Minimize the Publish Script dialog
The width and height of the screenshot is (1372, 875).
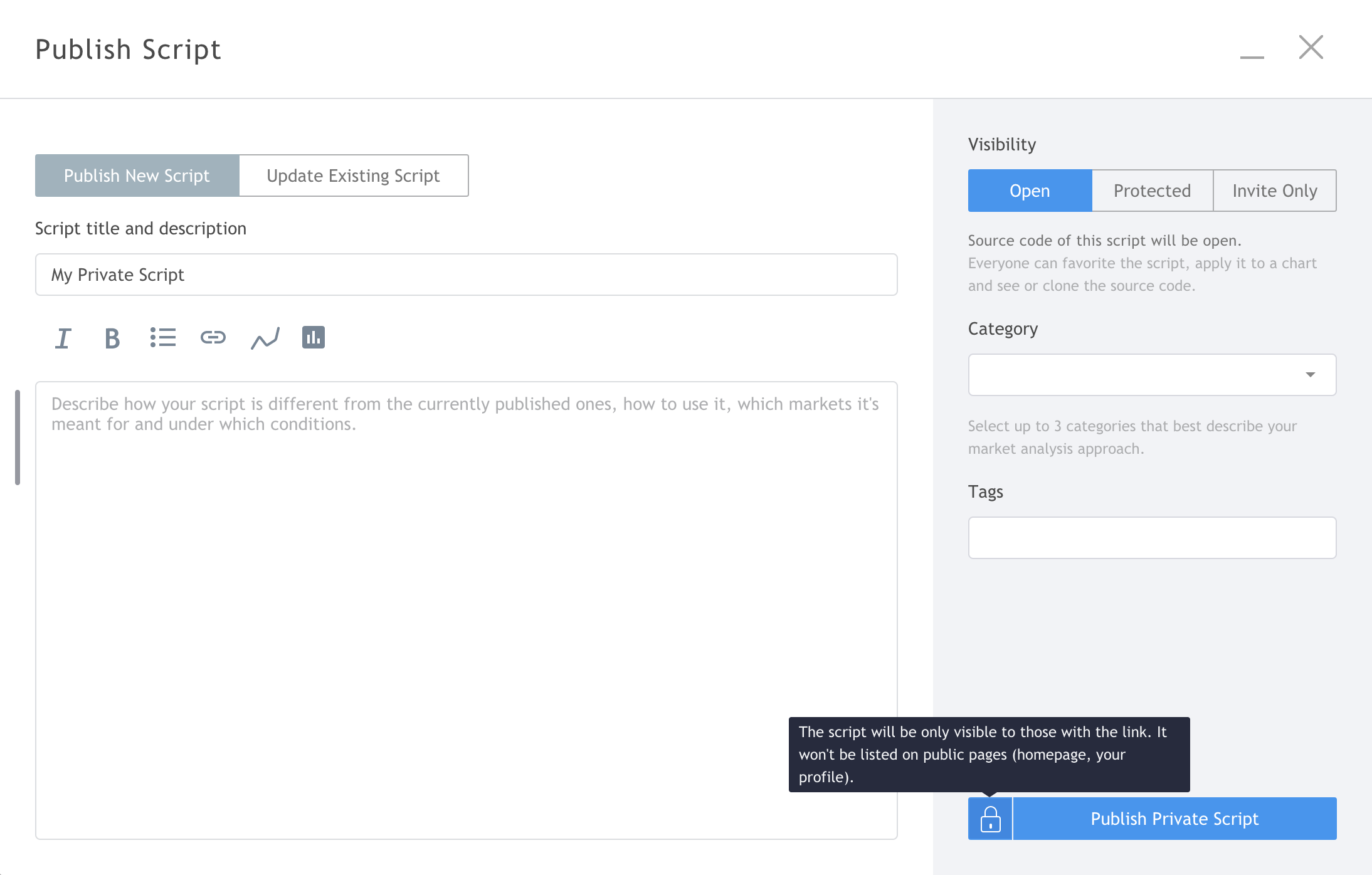point(1252,56)
